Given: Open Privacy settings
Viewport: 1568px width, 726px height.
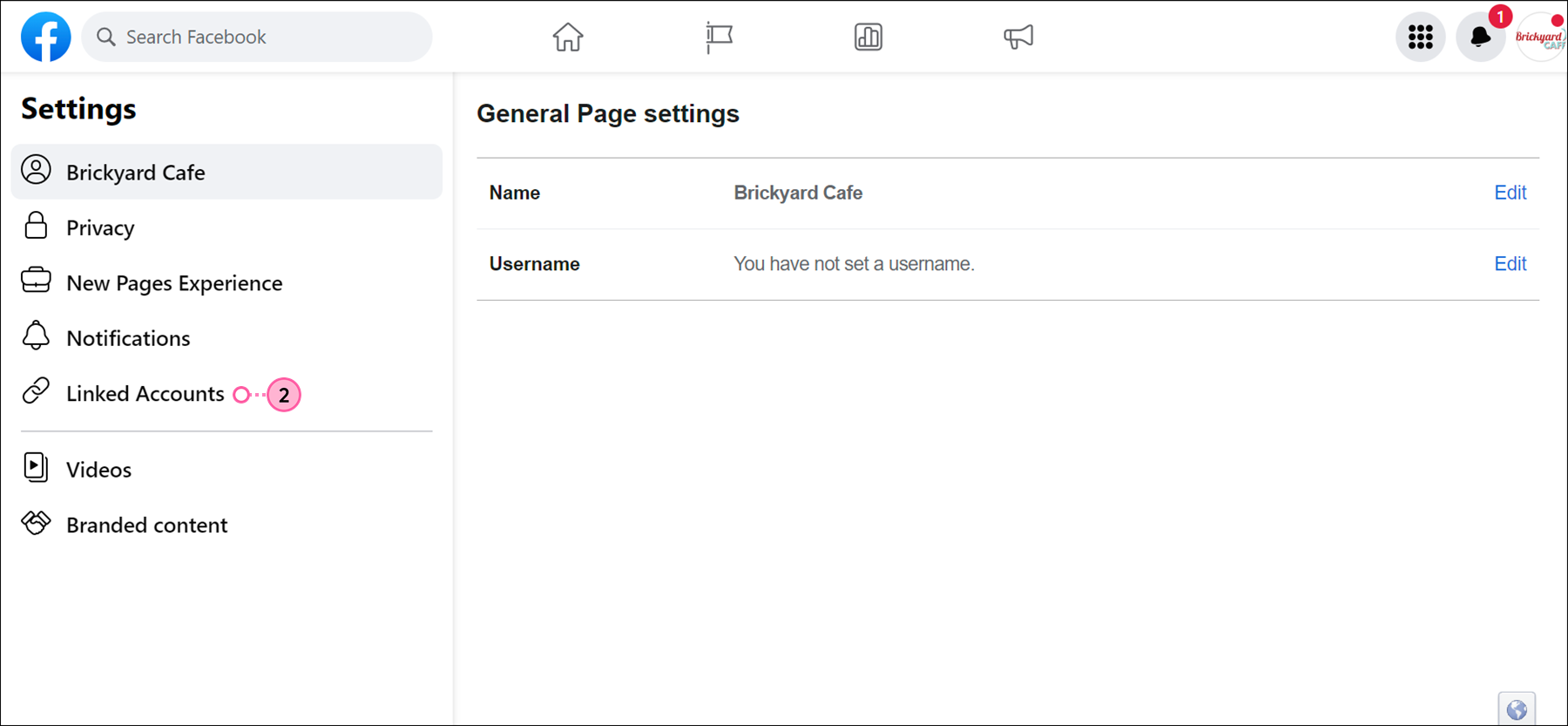Looking at the screenshot, I should point(226,227).
